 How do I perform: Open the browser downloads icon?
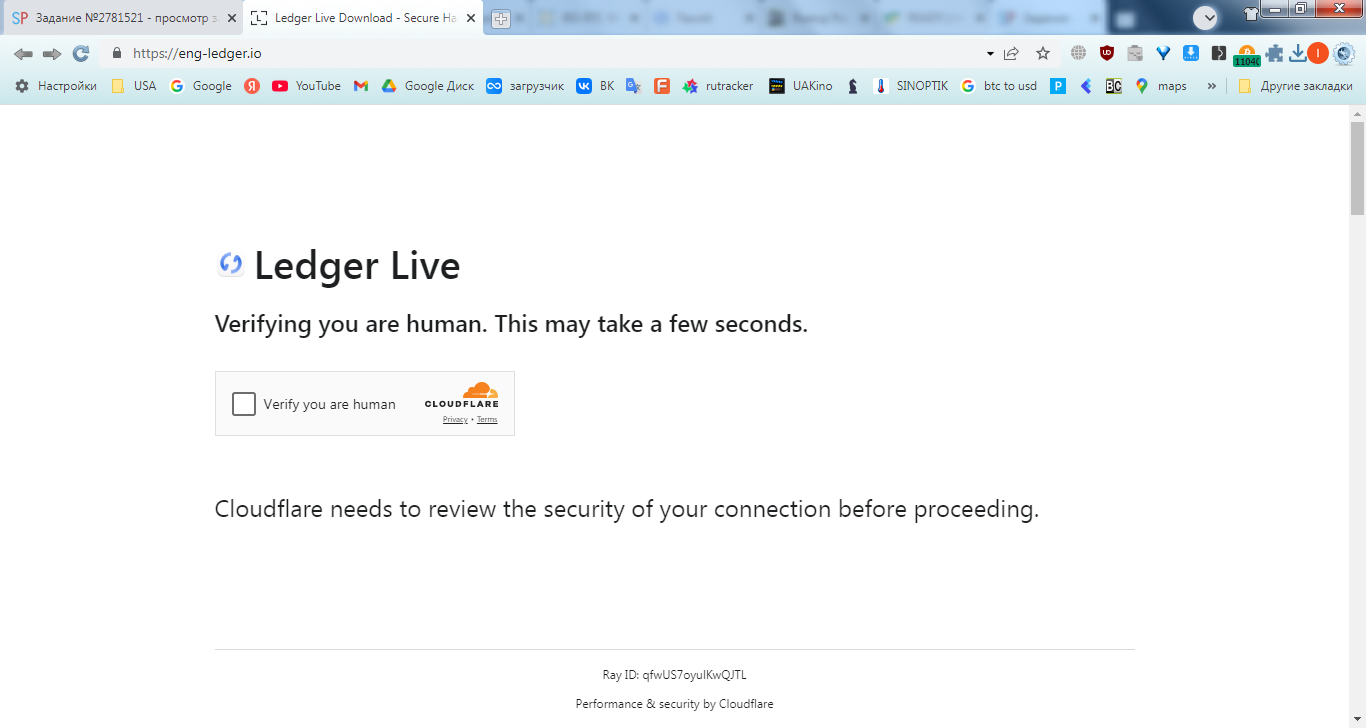click(1298, 54)
